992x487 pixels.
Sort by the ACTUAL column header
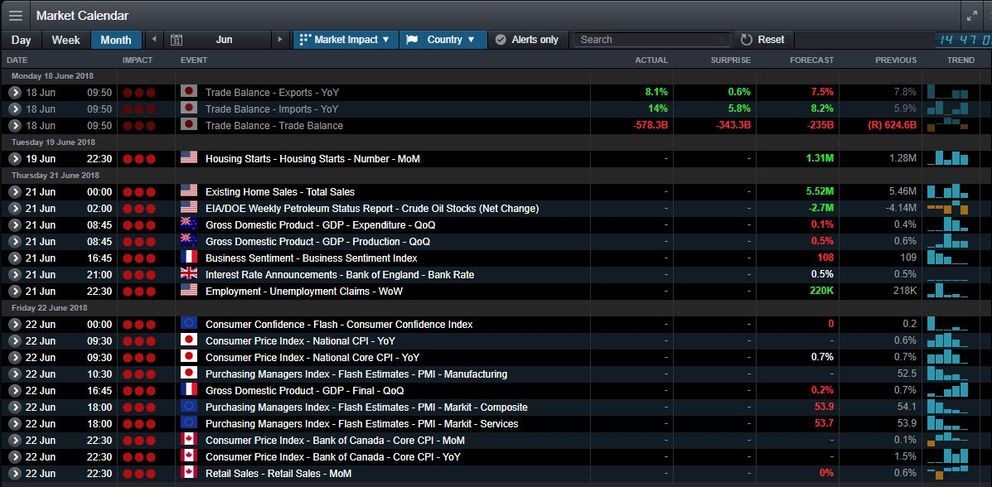pyautogui.click(x=651, y=60)
